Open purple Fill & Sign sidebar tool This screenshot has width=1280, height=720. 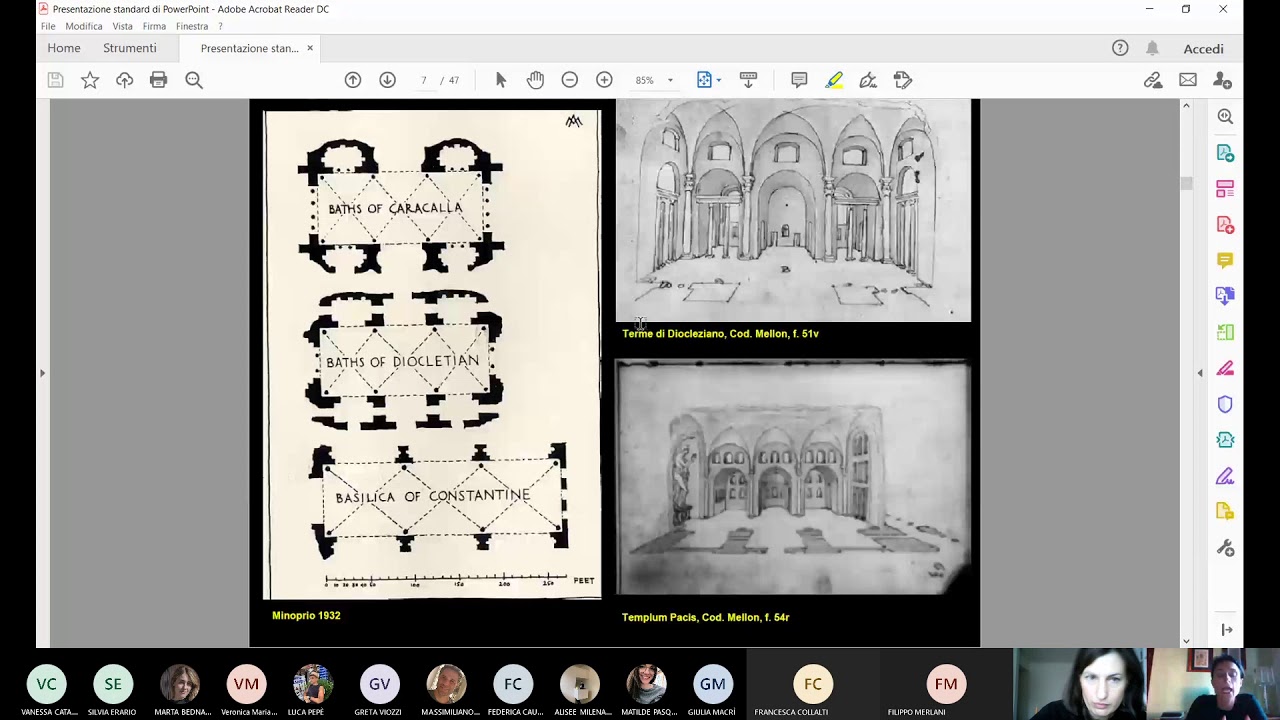1225,476
